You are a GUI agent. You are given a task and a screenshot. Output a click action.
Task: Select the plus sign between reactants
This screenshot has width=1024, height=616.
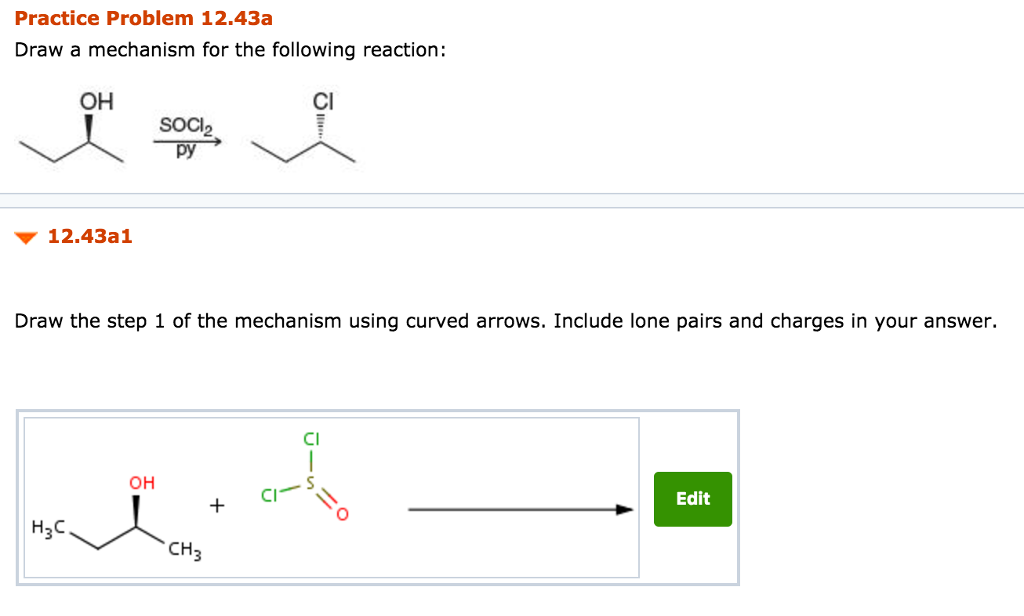[x=216, y=505]
